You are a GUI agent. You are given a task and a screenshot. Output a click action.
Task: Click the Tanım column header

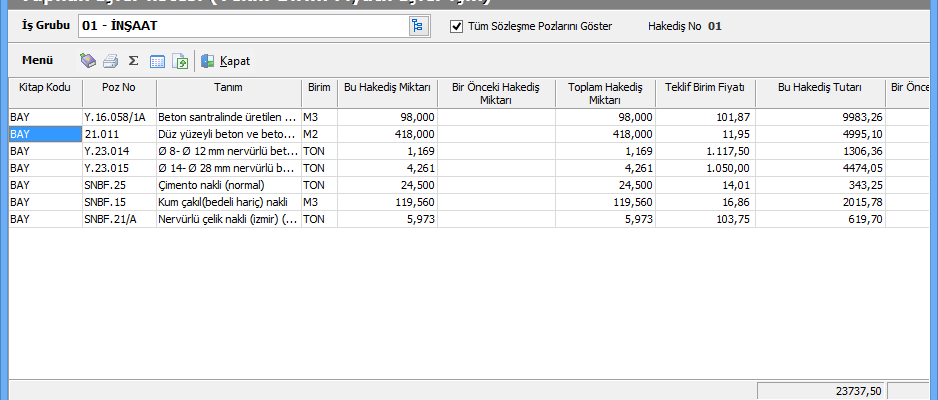click(228, 88)
